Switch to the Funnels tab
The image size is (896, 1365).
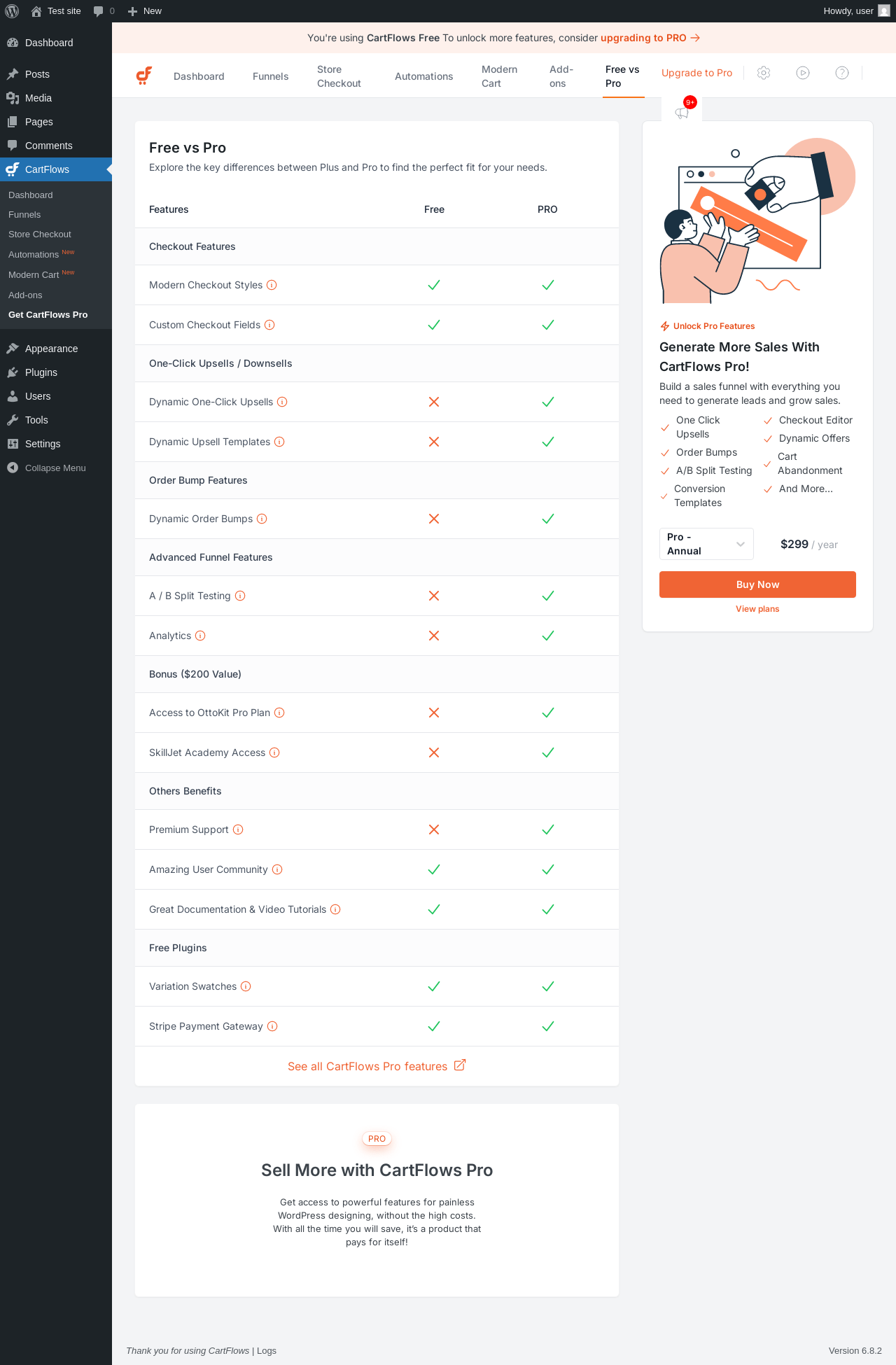(270, 76)
